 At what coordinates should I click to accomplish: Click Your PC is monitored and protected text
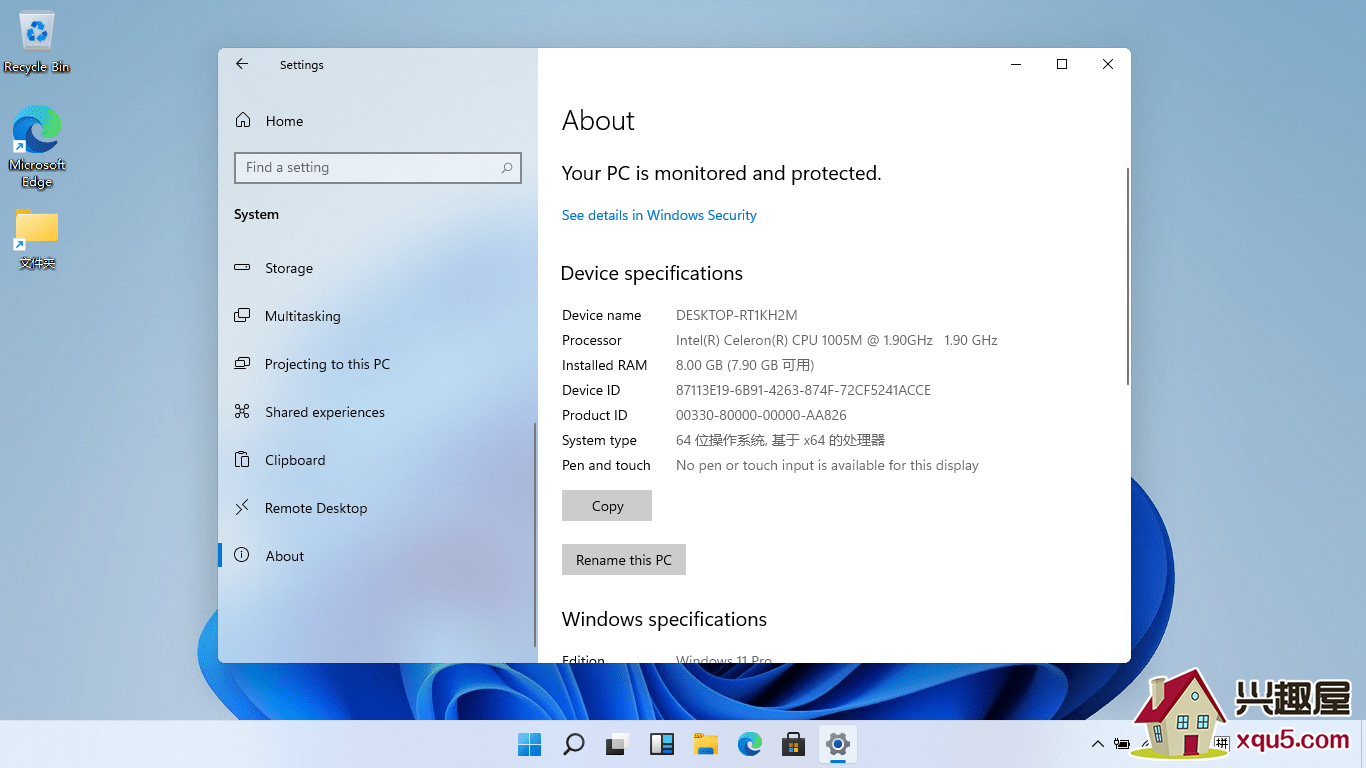point(721,173)
